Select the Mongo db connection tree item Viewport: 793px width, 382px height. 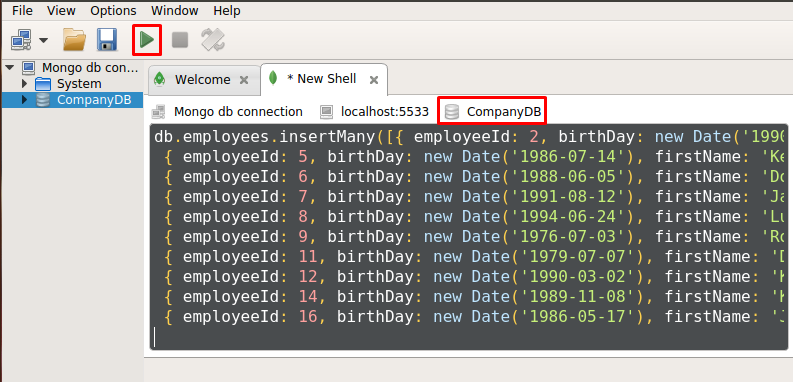[x=90, y=67]
